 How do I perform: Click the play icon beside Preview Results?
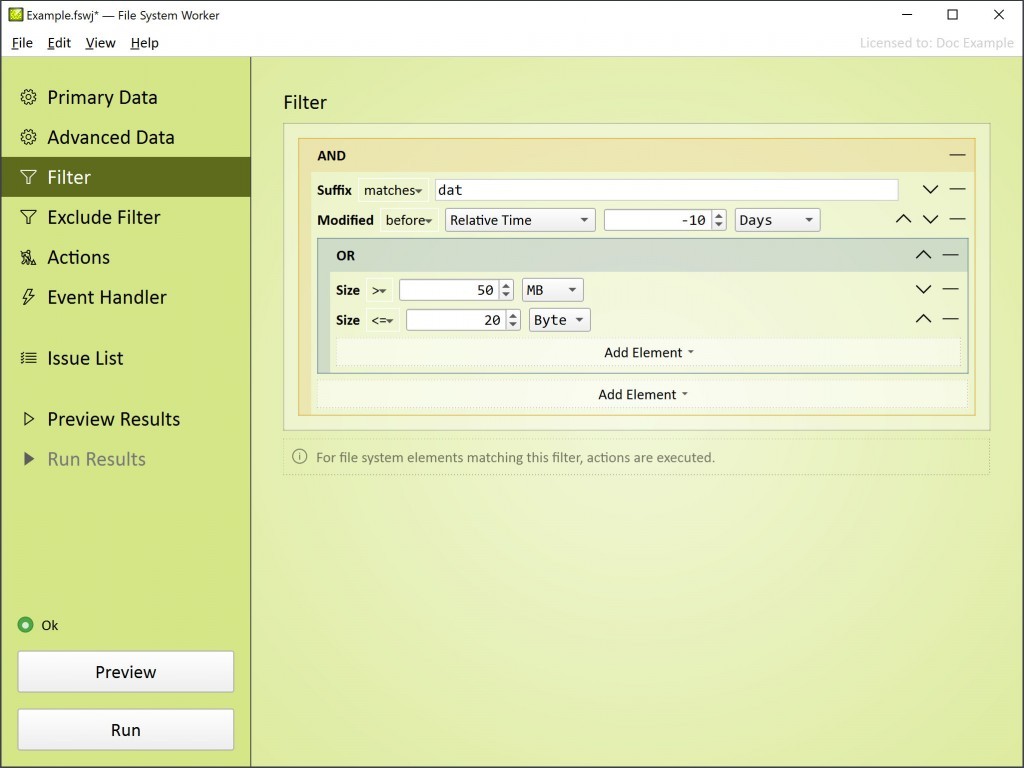coord(28,419)
